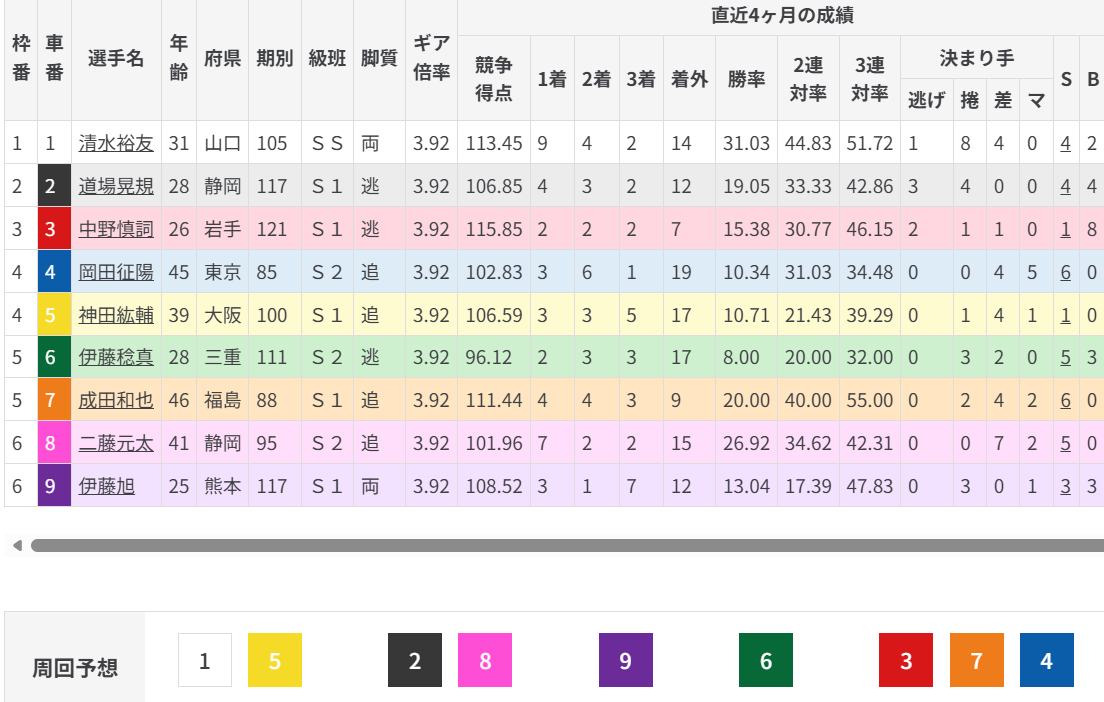
Task: Click red number 3 badge in 周回予想
Action: 906,660
